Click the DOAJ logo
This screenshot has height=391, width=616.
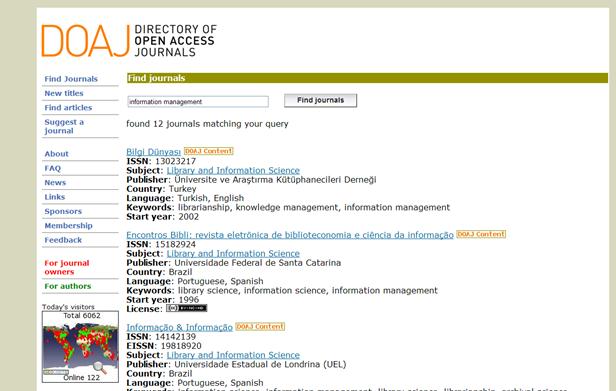(129, 40)
